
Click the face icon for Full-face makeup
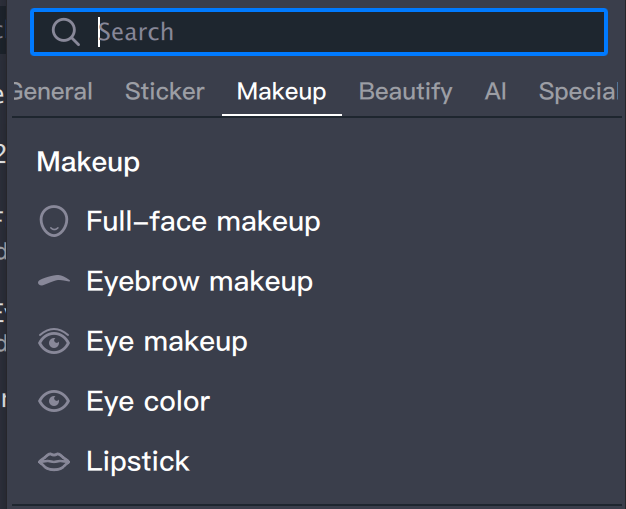[x=54, y=221]
